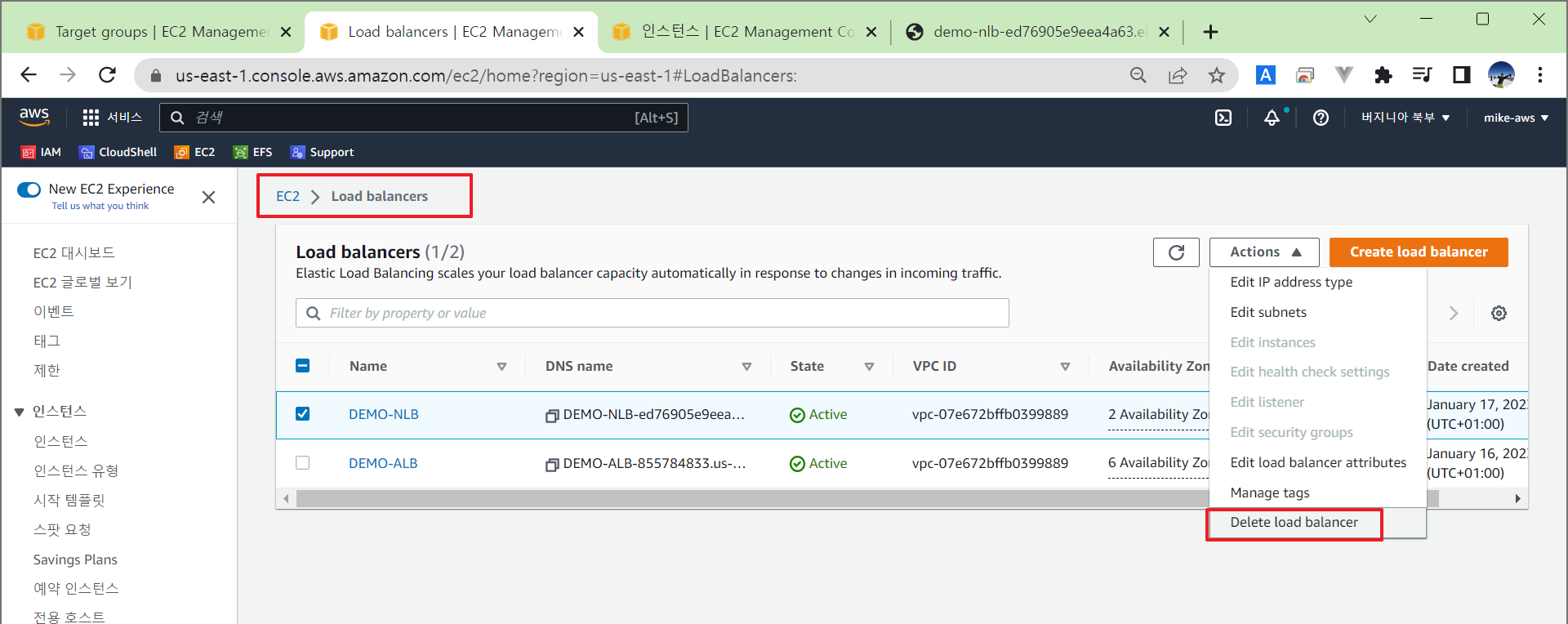The image size is (1568, 624).
Task: Open EC2 대시보드 in sidebar
Action: (74, 253)
